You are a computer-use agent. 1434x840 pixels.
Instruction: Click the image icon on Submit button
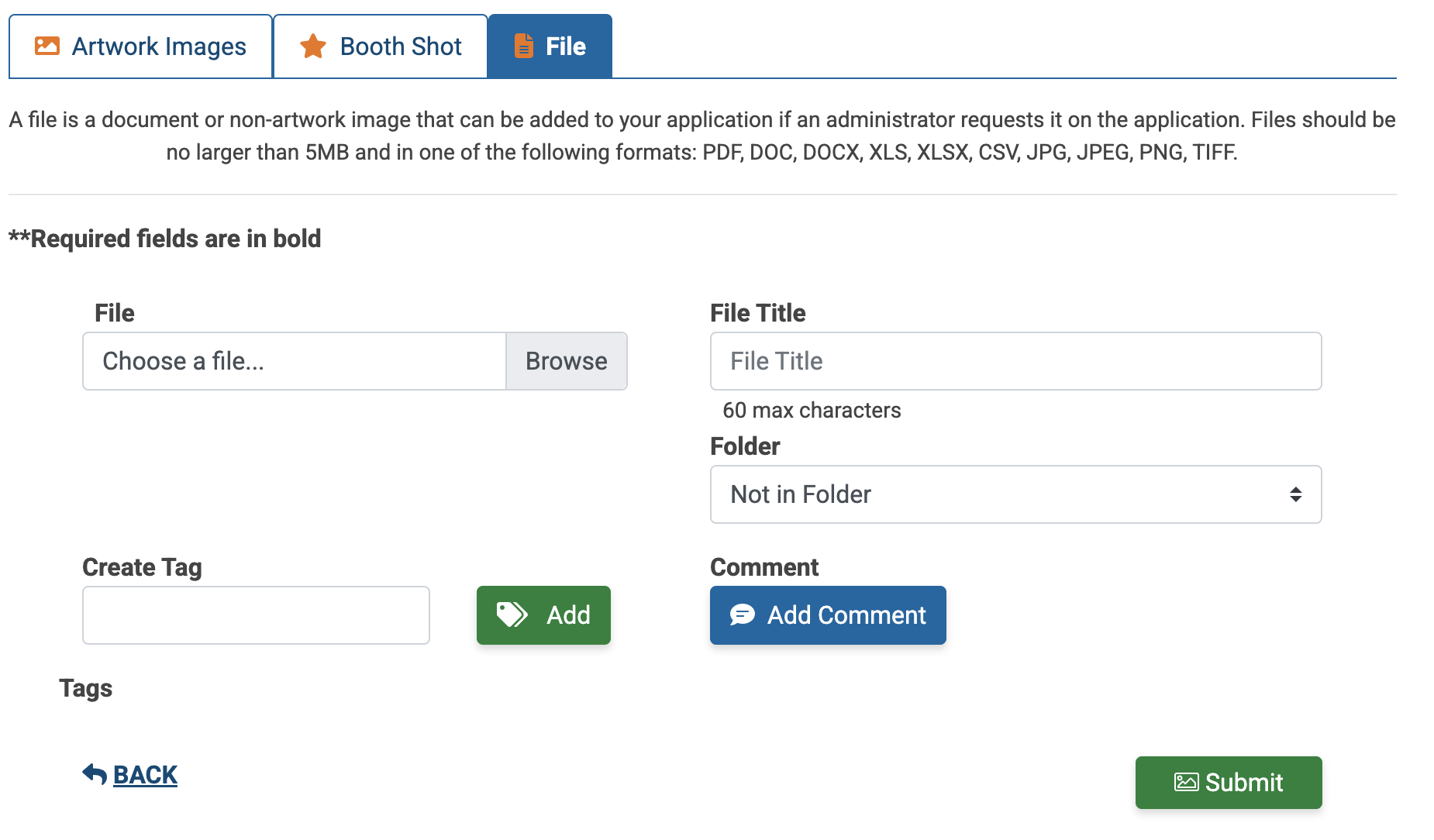pos(1186,783)
